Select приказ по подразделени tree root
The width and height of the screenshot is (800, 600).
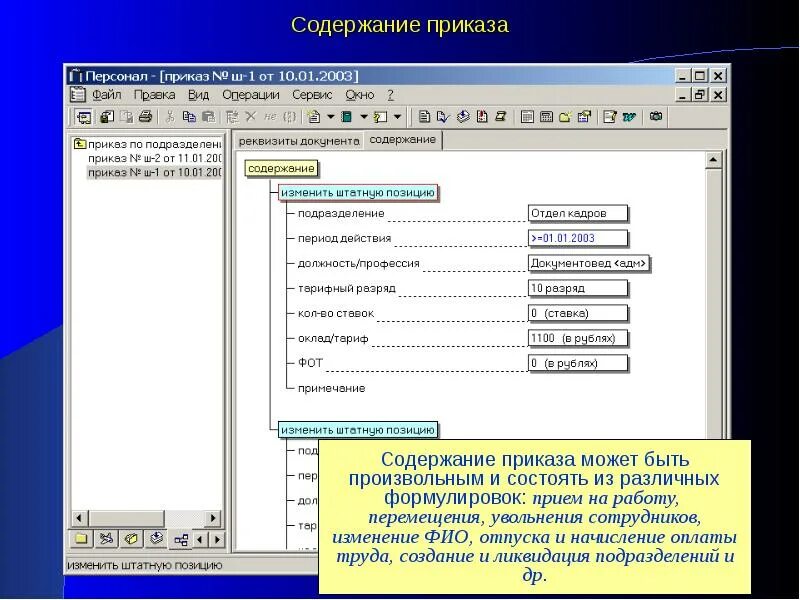tap(155, 144)
